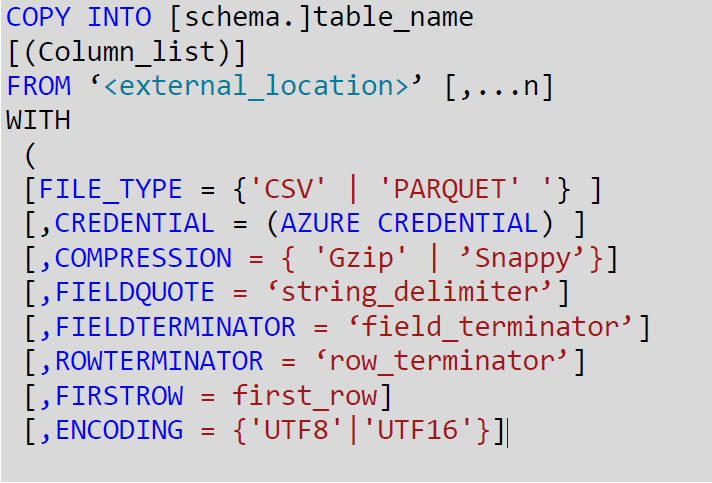Click the 'CSV' string value

(x=288, y=189)
